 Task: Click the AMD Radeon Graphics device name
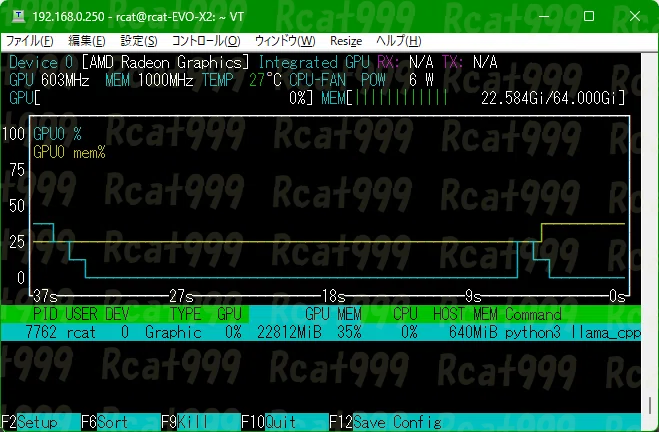coord(165,62)
